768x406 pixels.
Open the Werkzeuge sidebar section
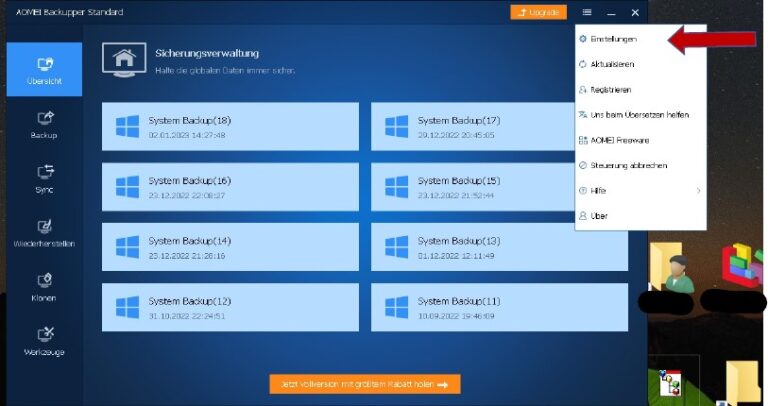[x=44, y=342]
